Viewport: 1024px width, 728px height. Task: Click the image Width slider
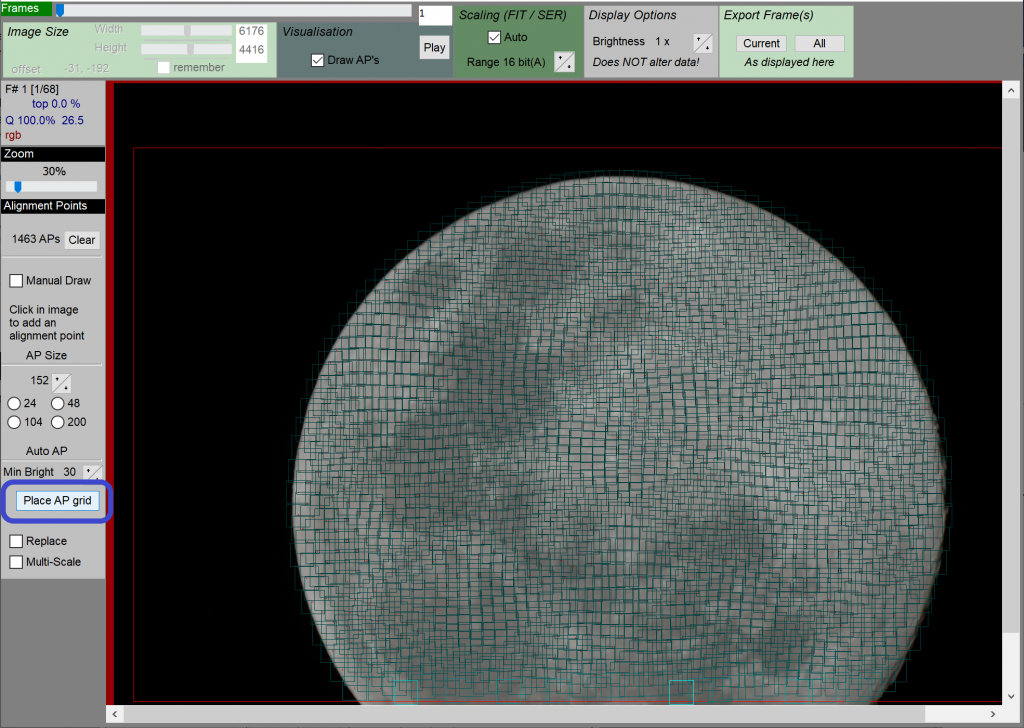pyautogui.click(x=187, y=31)
